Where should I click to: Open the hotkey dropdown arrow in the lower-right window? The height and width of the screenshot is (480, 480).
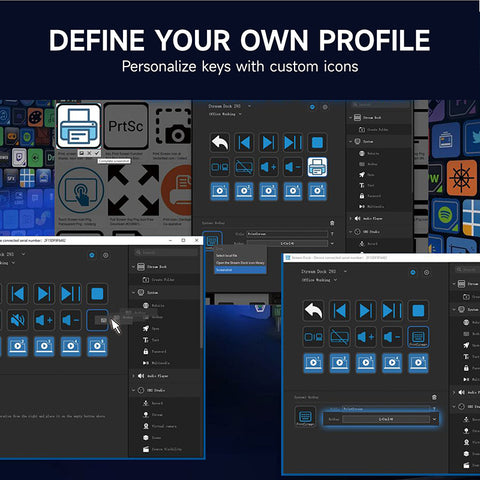(434, 419)
